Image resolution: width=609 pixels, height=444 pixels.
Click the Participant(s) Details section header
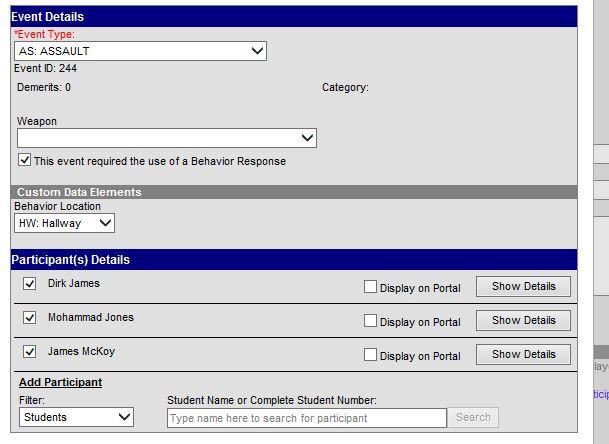pyautogui.click(x=294, y=259)
